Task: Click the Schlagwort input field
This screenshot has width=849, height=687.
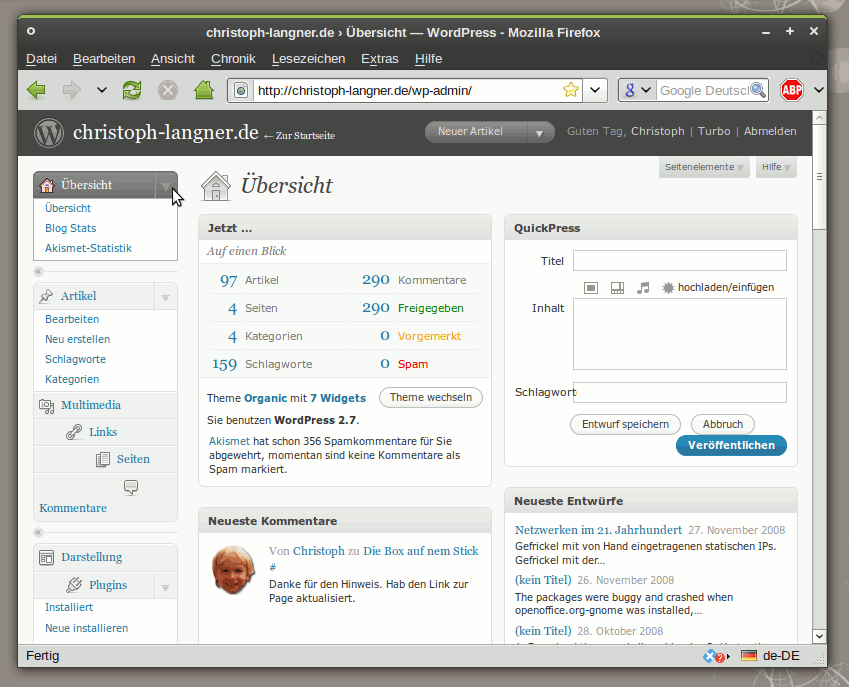Action: [680, 392]
